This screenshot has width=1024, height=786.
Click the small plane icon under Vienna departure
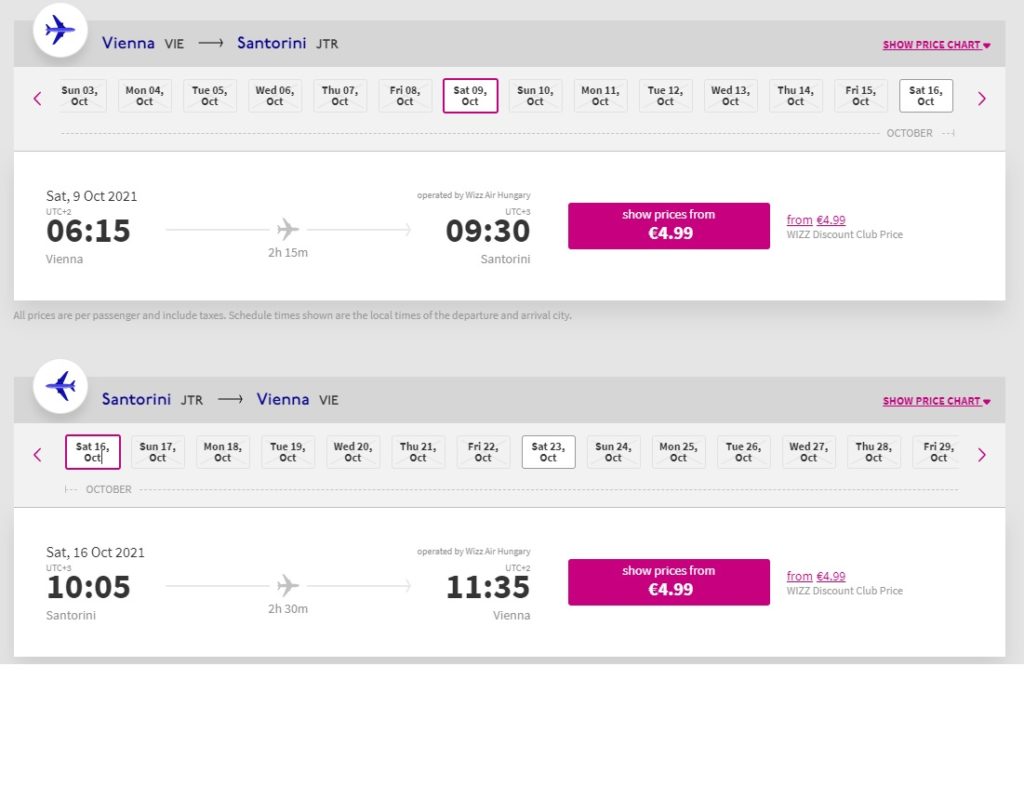click(288, 230)
